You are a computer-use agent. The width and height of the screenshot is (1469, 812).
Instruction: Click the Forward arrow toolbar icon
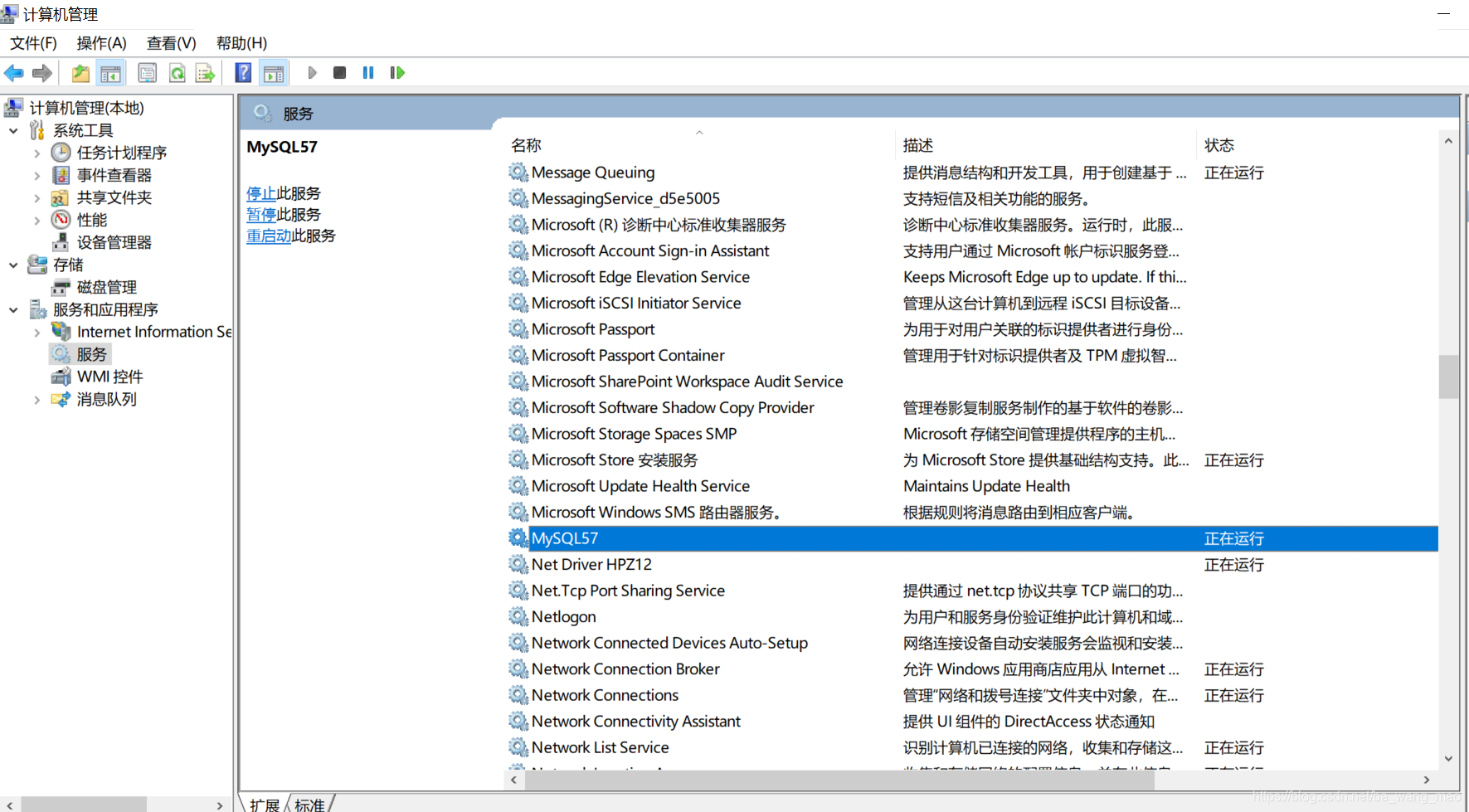tap(42, 73)
